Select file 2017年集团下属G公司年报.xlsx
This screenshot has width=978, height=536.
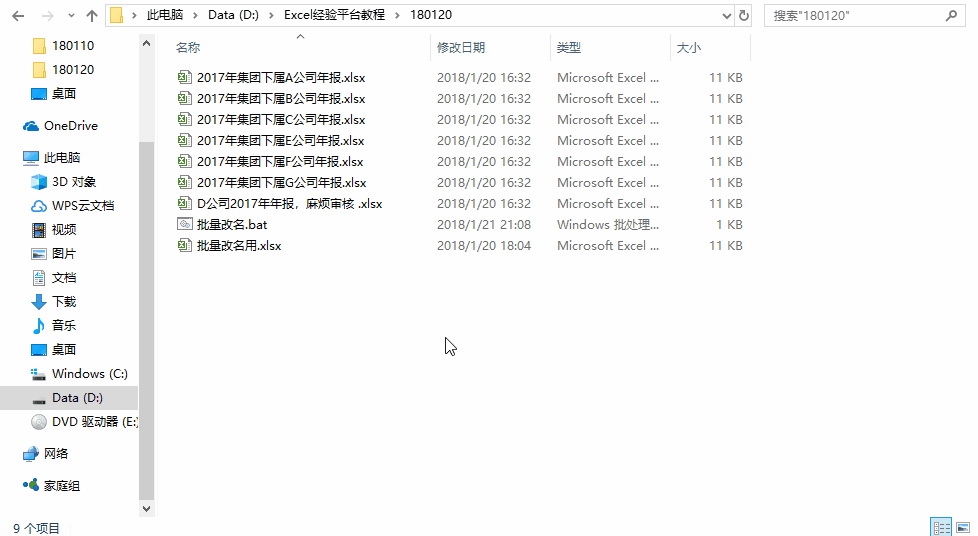tap(281, 183)
